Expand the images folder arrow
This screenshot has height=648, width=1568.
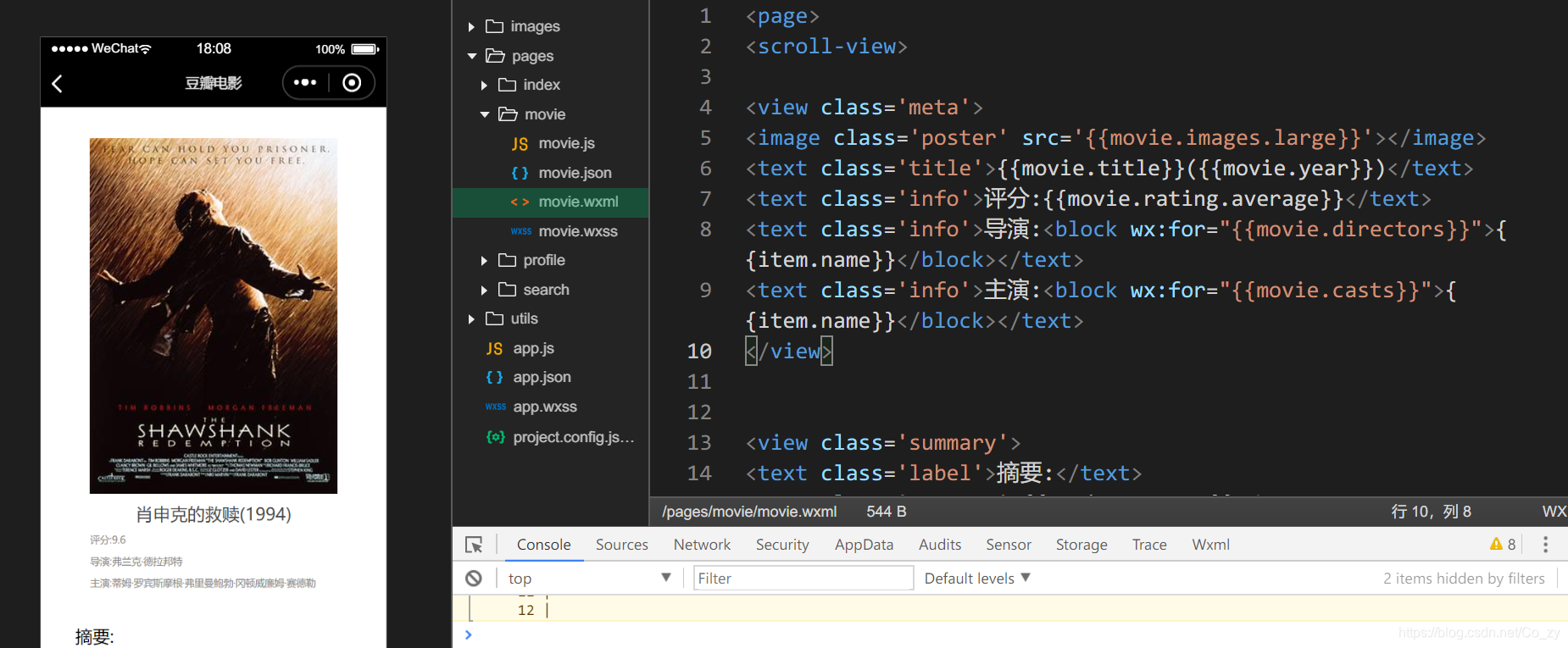[471, 27]
